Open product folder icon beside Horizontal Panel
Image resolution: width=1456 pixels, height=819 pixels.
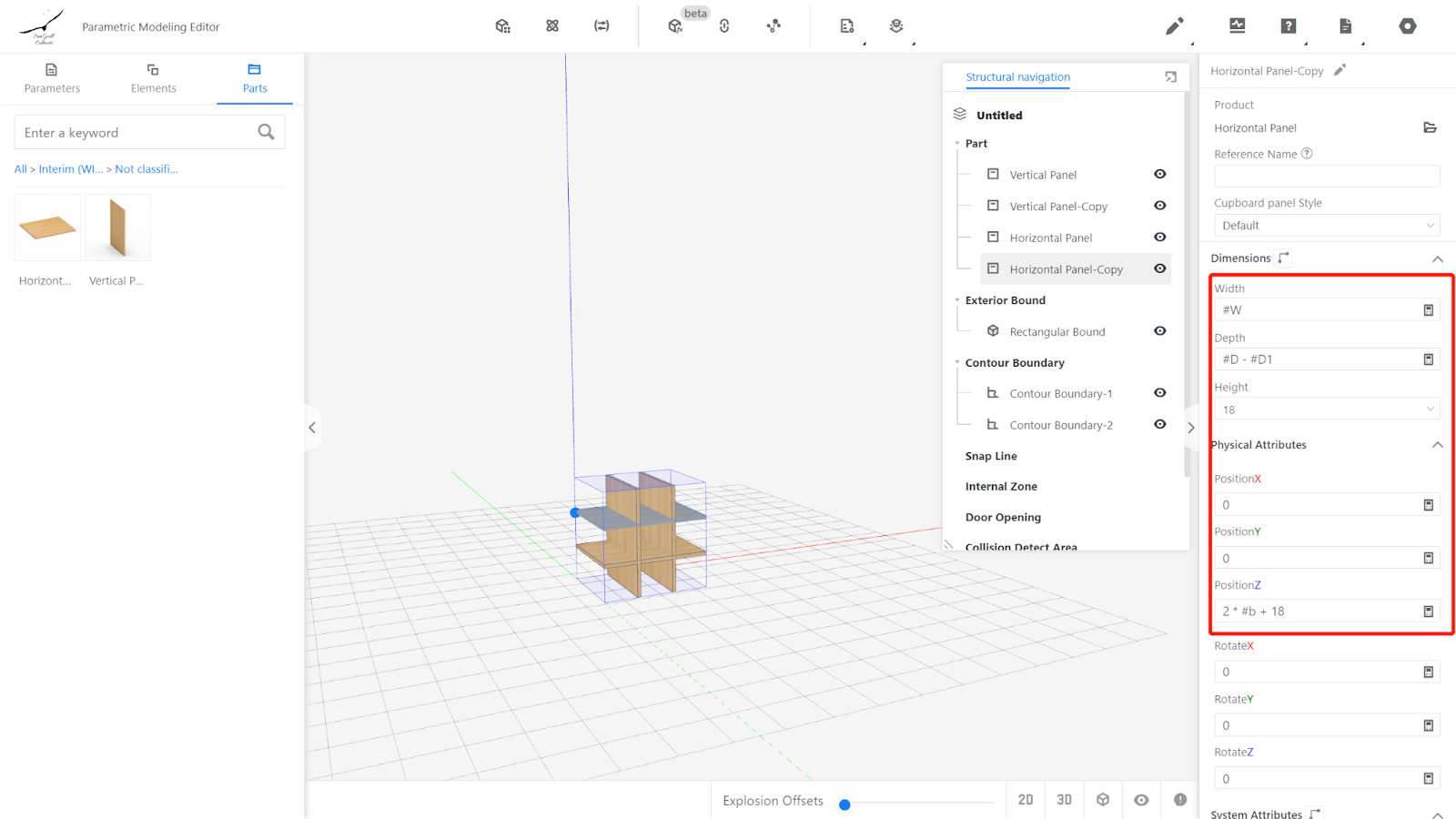click(x=1430, y=128)
